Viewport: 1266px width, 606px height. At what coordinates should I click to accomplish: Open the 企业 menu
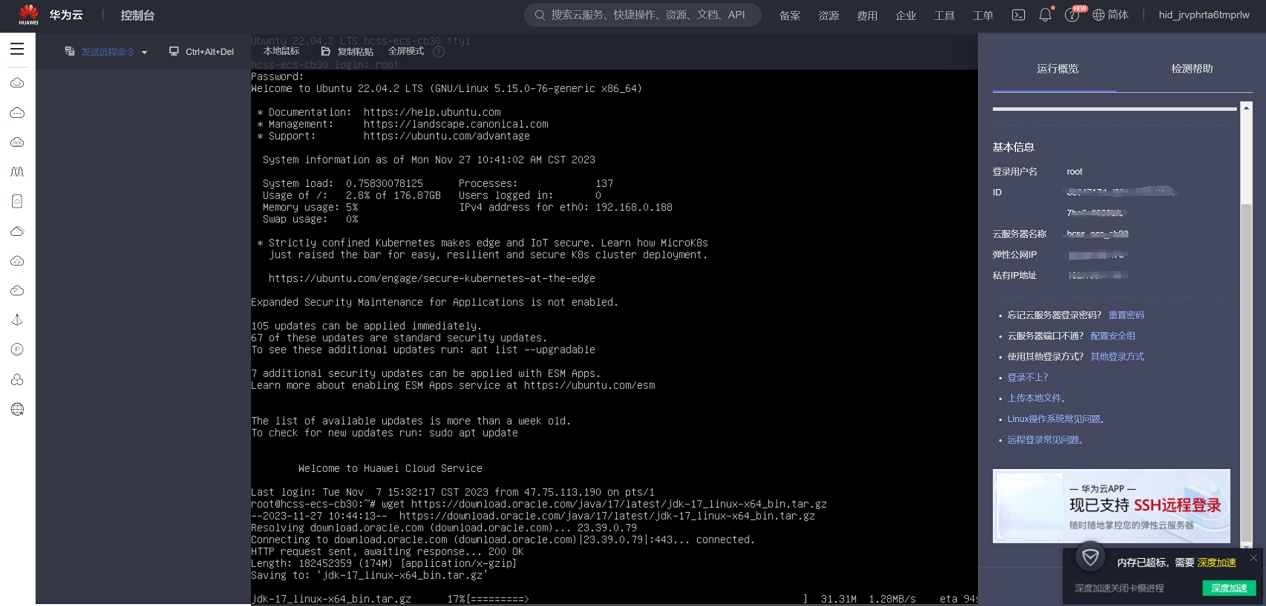(906, 16)
